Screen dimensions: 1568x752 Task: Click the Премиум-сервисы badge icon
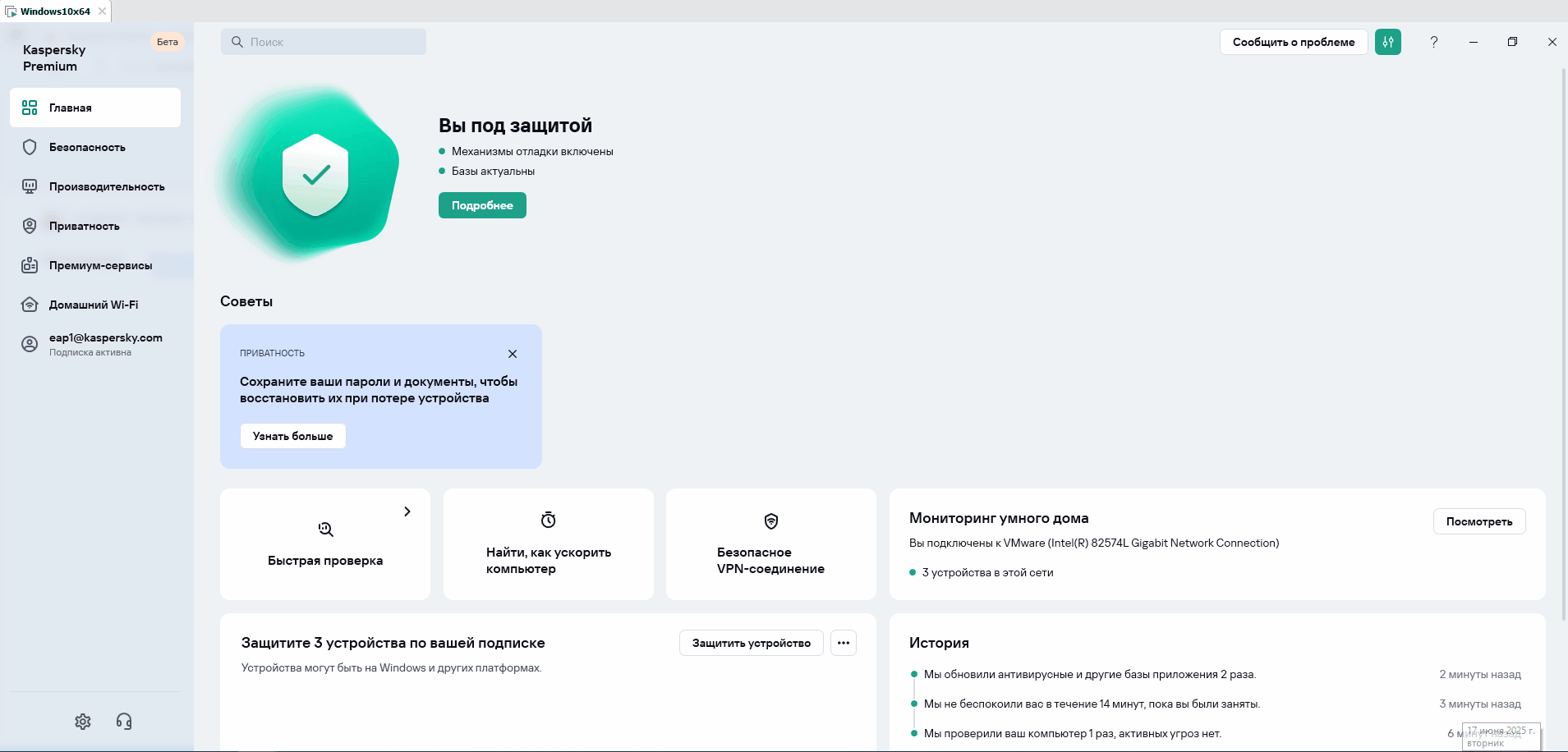point(30,265)
